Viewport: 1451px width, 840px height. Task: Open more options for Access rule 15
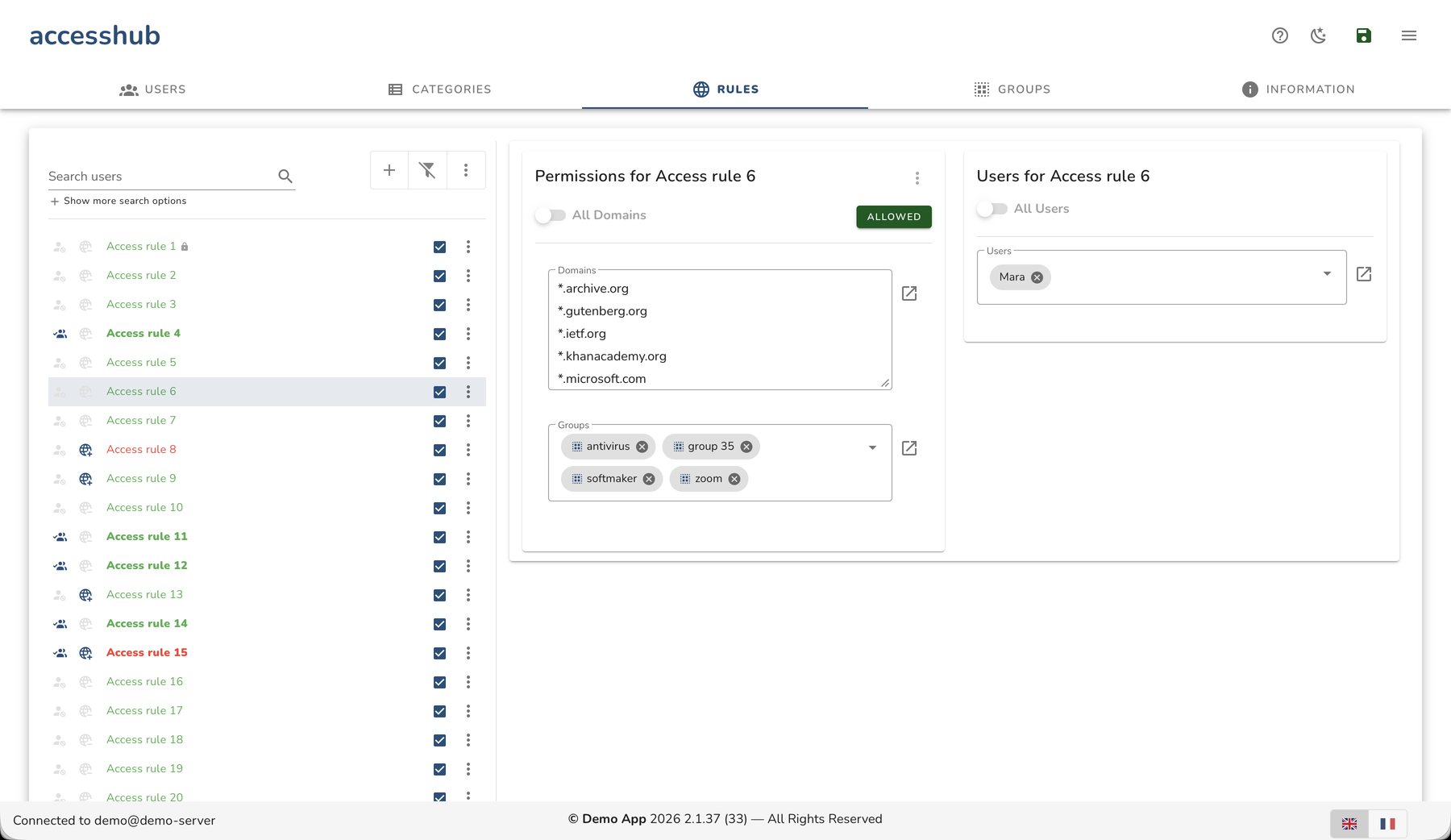pos(468,653)
